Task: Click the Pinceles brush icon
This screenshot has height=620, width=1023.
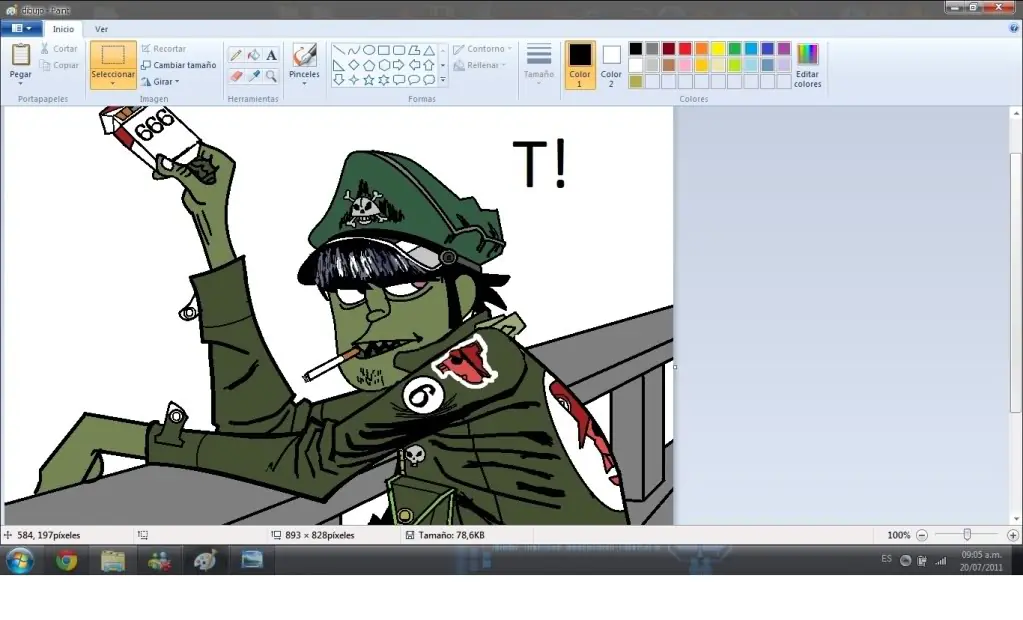Action: 304,55
